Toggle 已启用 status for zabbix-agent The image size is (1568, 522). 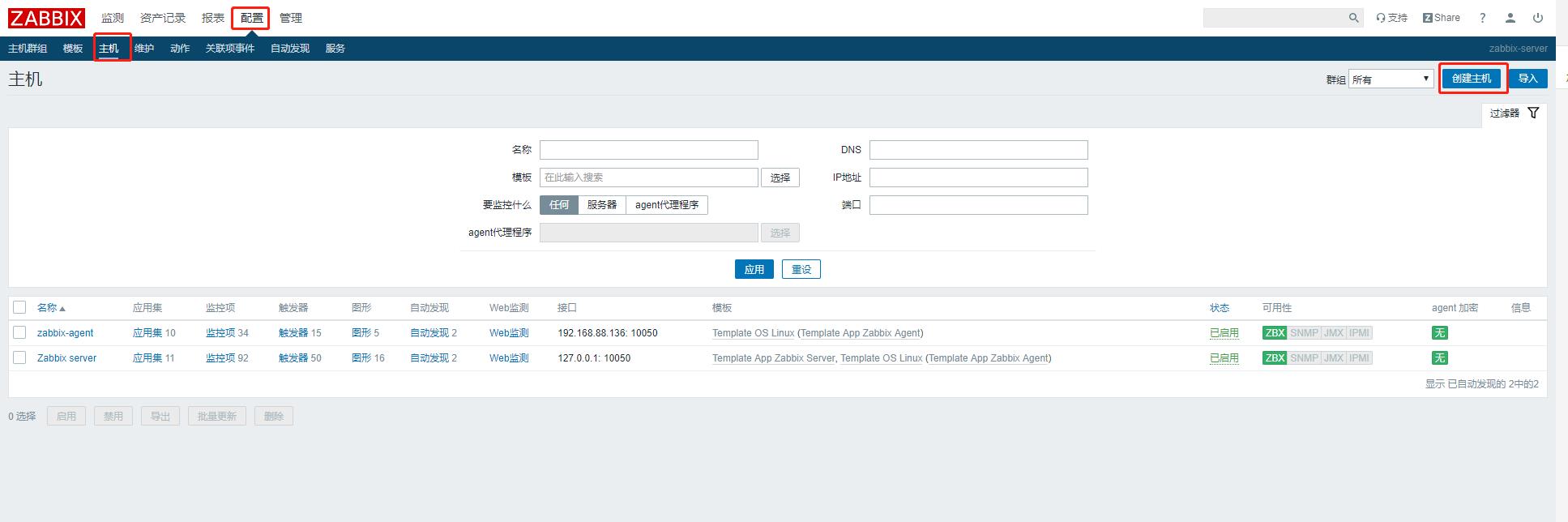coord(1224,333)
